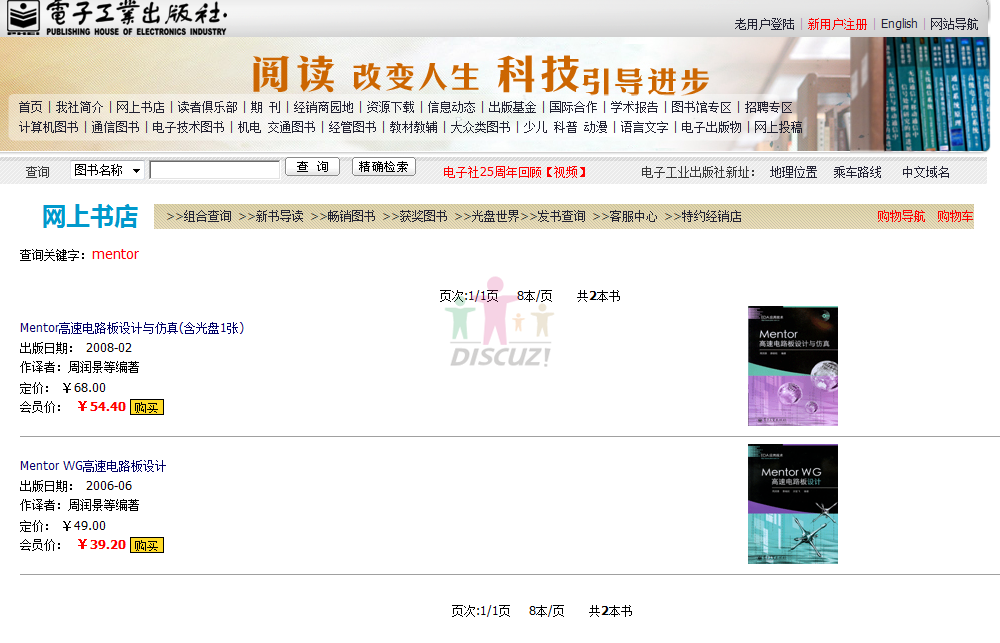Viewport: 1000px width, 643px height.
Task: Browse 教材教辅 category
Action: (413, 127)
